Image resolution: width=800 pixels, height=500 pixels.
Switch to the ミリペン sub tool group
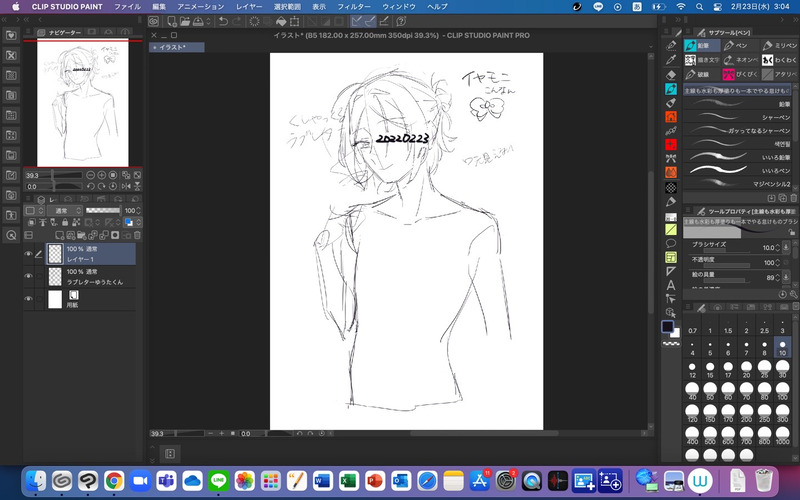point(779,45)
